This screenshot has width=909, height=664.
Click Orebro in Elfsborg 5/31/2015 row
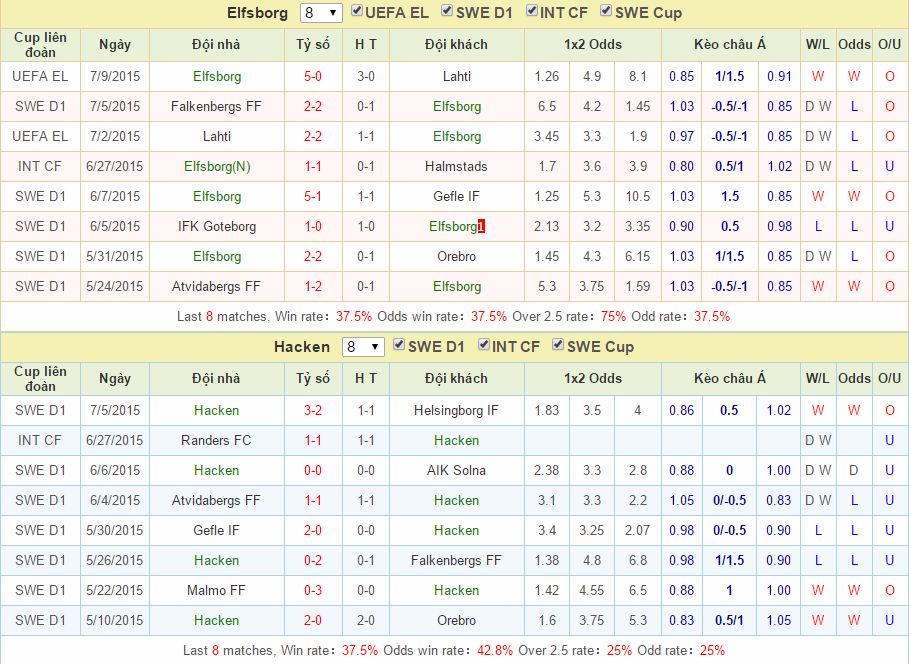[x=457, y=256]
